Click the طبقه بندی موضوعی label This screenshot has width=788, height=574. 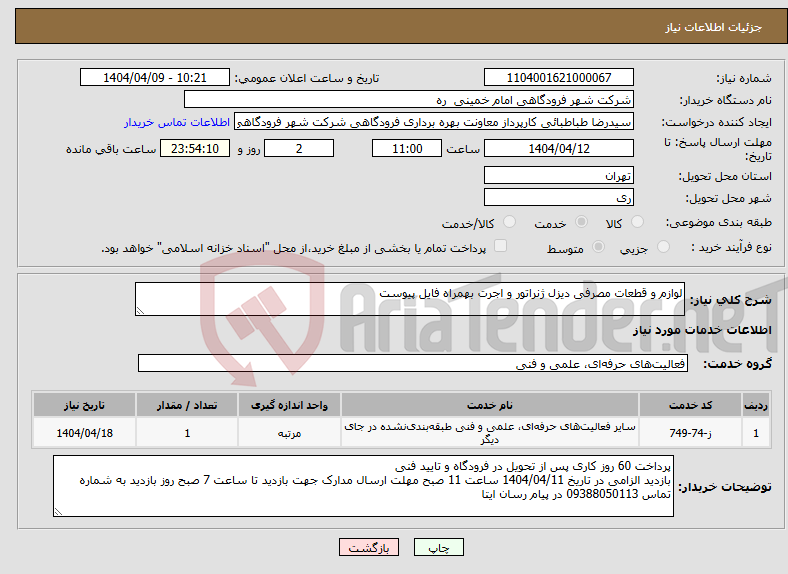click(x=719, y=222)
